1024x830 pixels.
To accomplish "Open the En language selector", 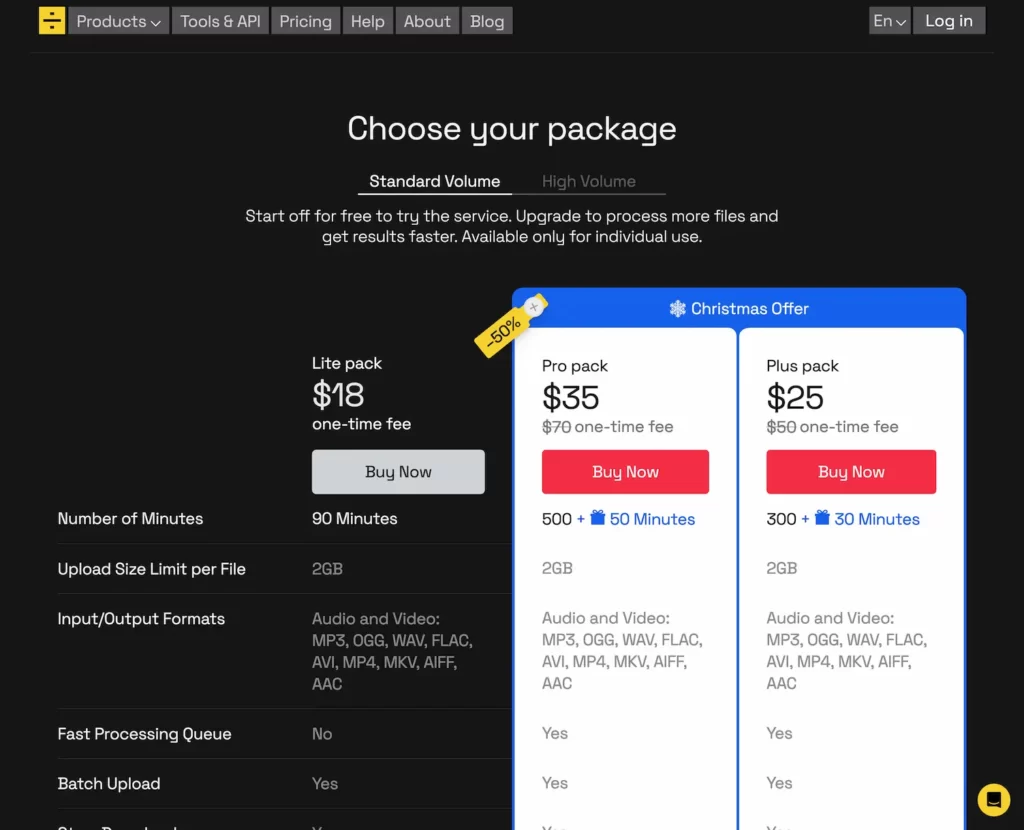I will 889,20.
